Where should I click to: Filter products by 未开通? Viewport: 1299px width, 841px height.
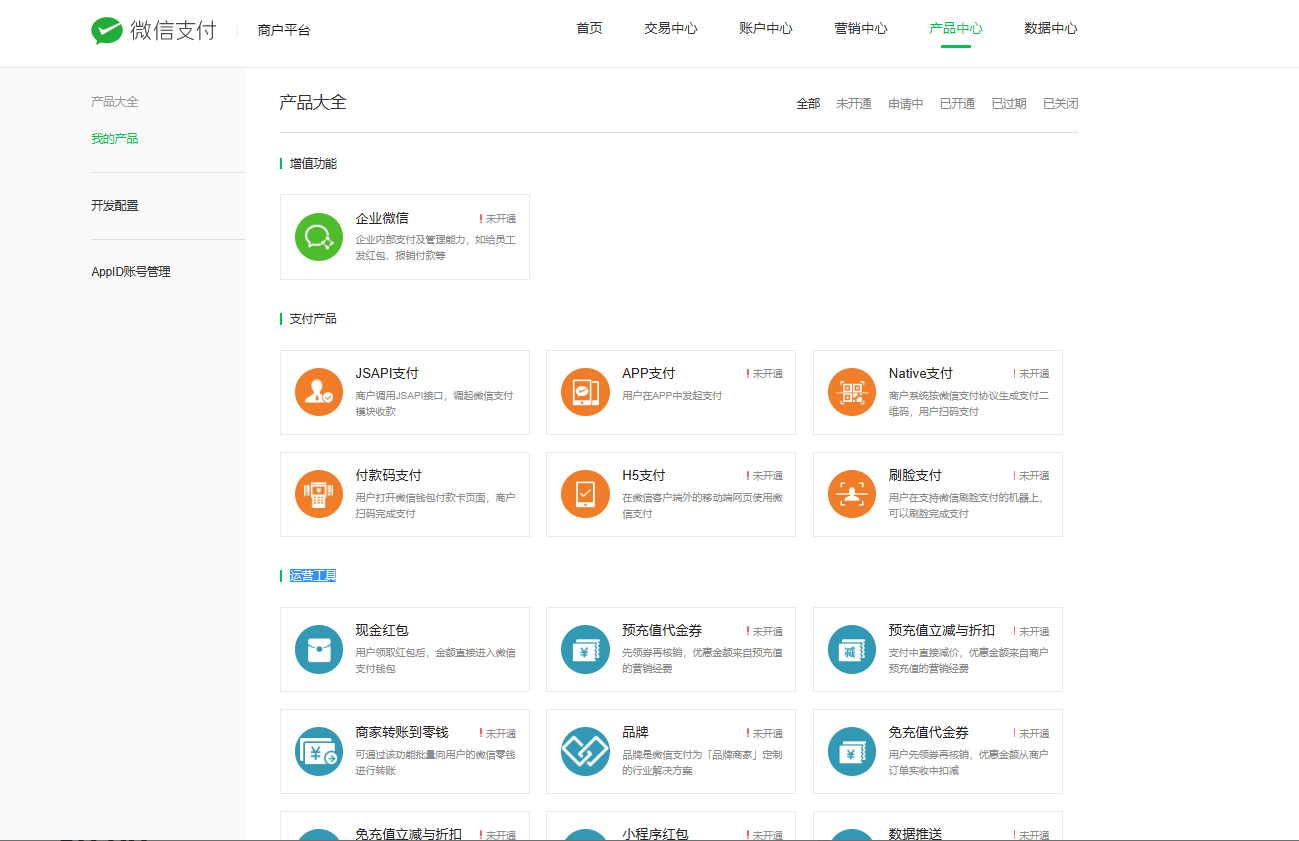854,103
